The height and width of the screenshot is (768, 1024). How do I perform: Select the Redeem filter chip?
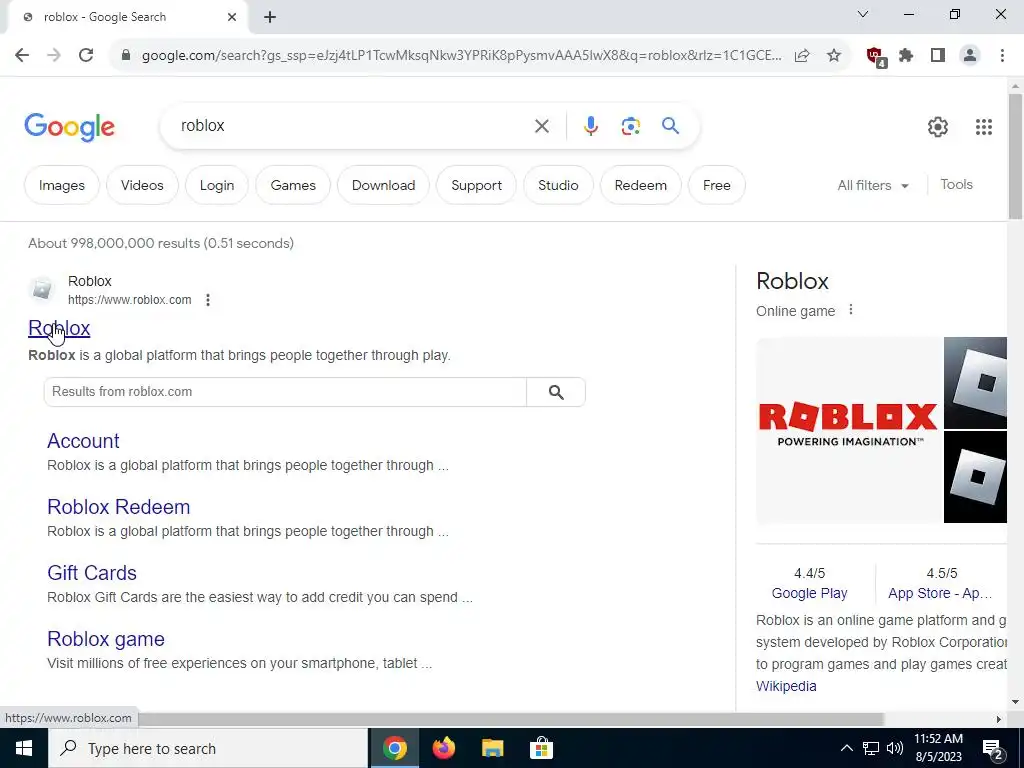pyautogui.click(x=641, y=185)
